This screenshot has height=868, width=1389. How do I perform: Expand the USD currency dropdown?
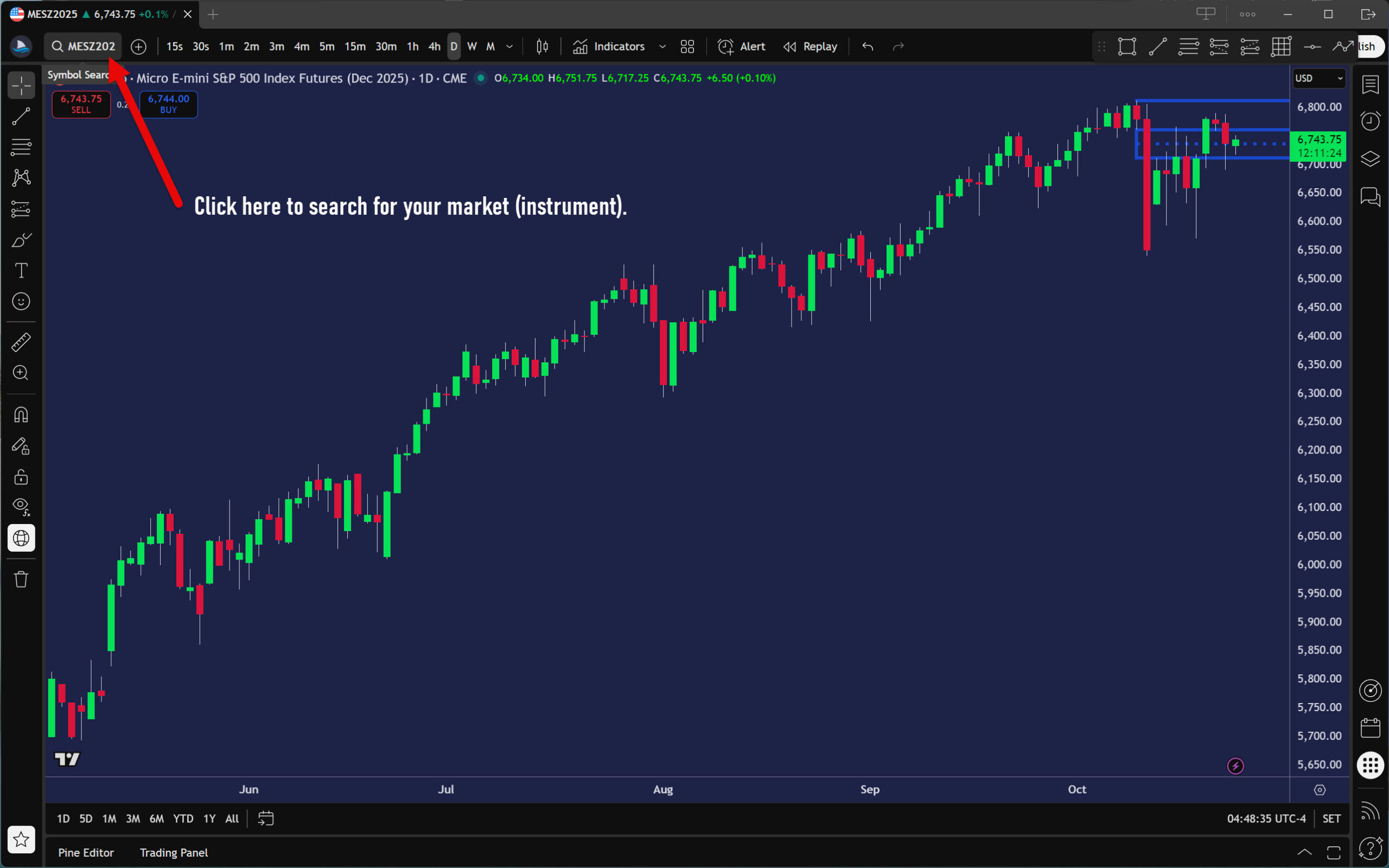click(1319, 78)
